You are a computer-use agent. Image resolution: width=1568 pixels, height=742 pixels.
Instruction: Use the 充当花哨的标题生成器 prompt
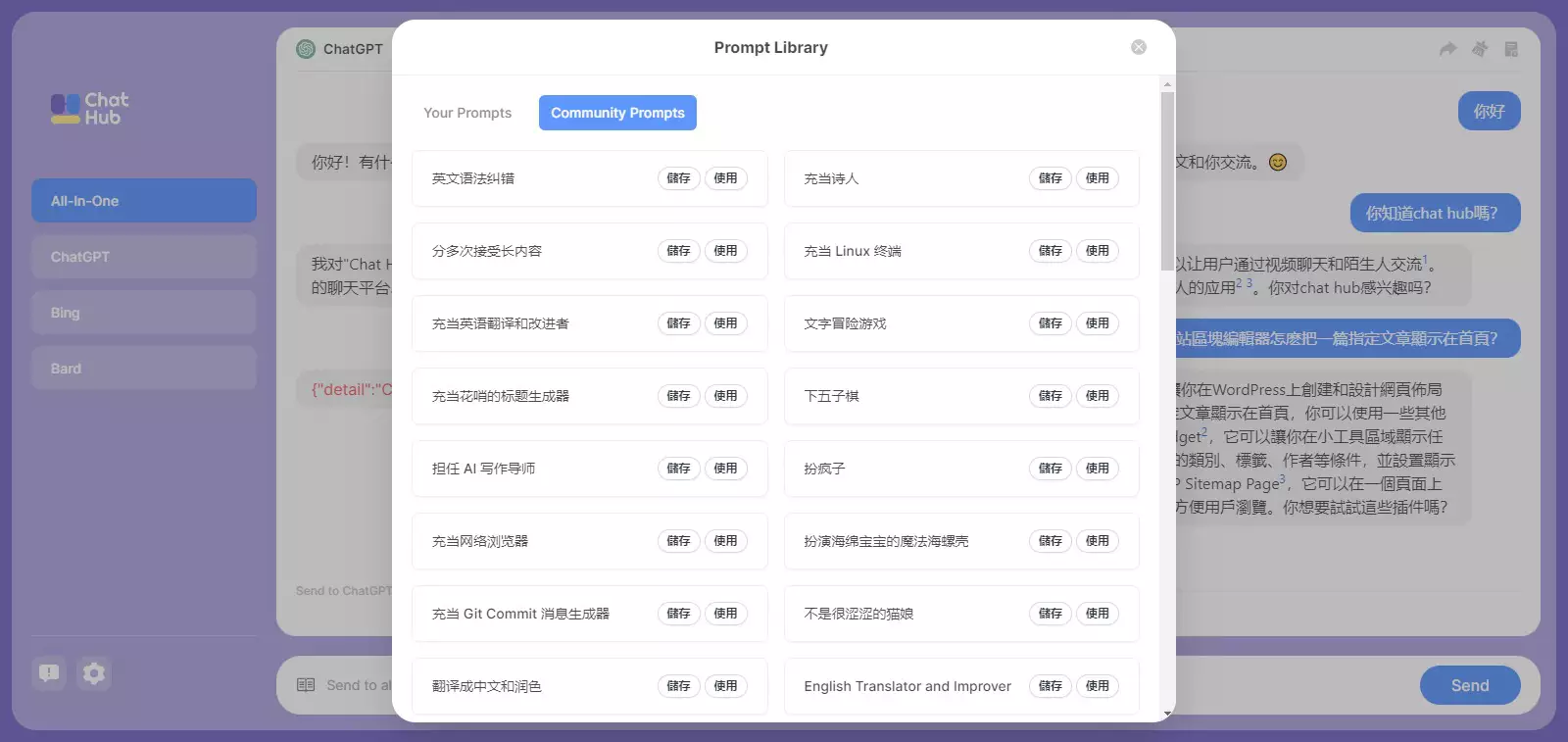[725, 396]
